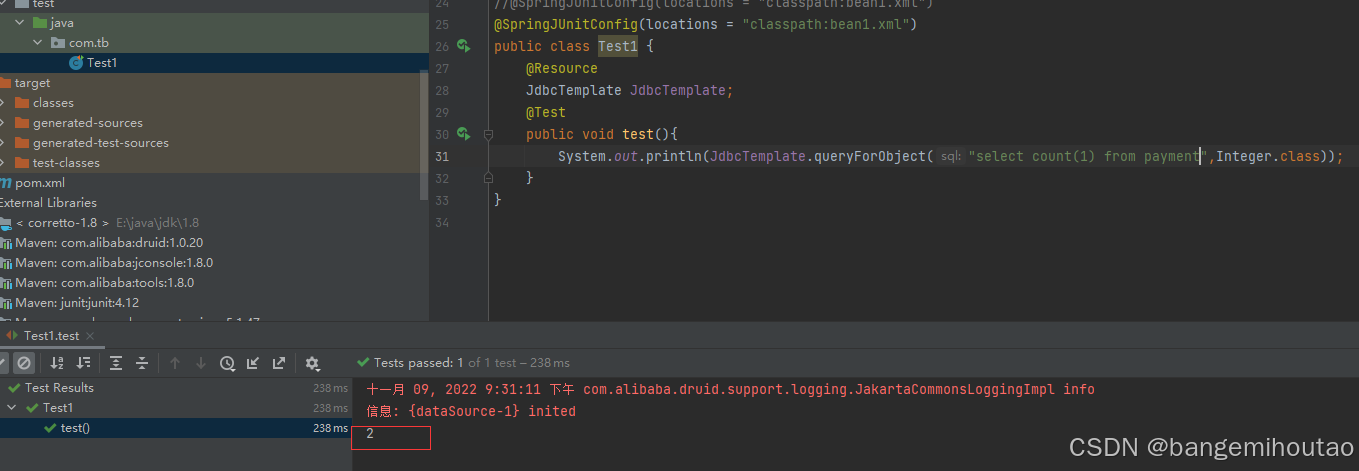The width and height of the screenshot is (1359, 471).
Task: Go to next failed test arrow
Action: [x=201, y=363]
